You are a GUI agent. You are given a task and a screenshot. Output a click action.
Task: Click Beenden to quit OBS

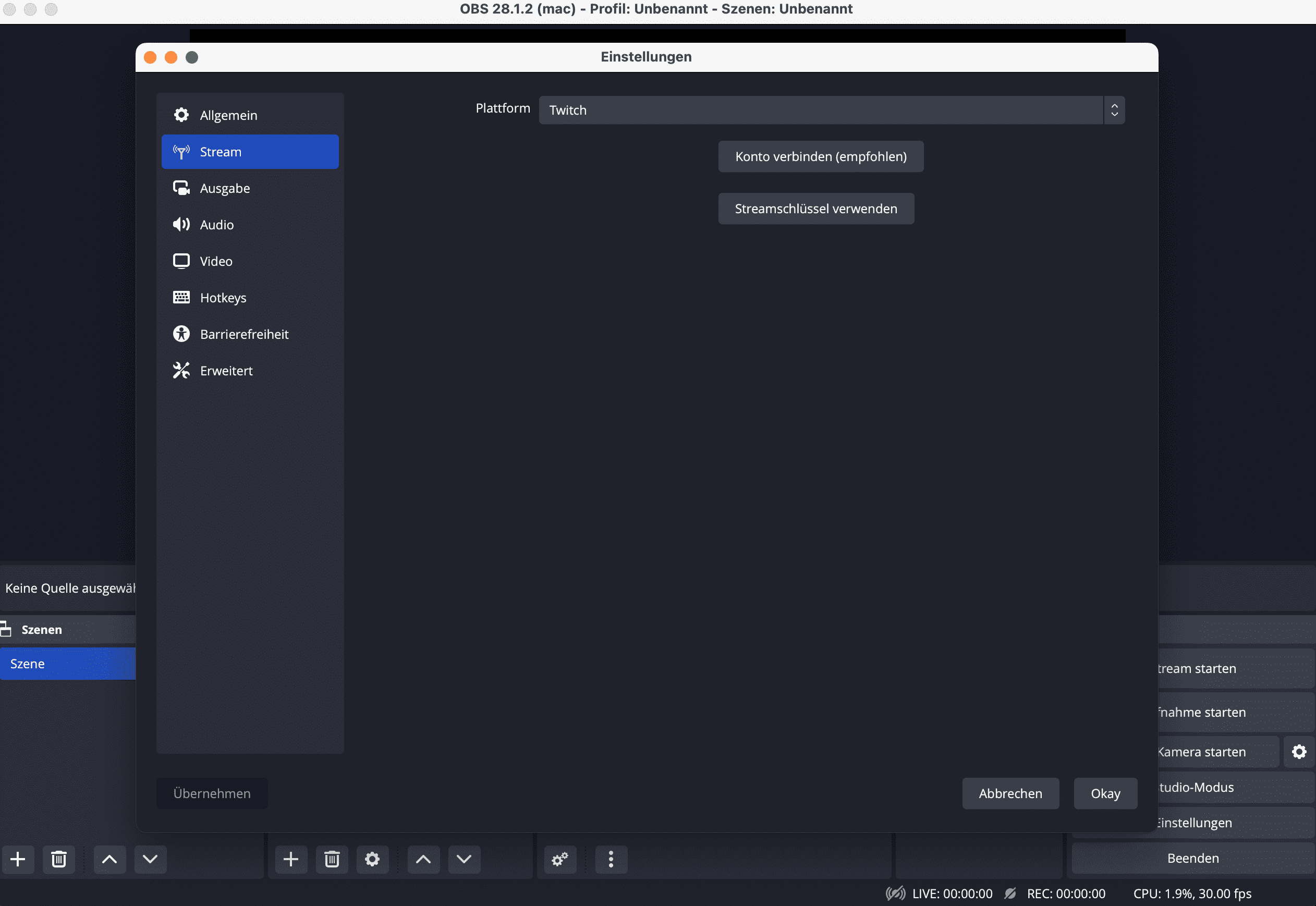click(1193, 859)
